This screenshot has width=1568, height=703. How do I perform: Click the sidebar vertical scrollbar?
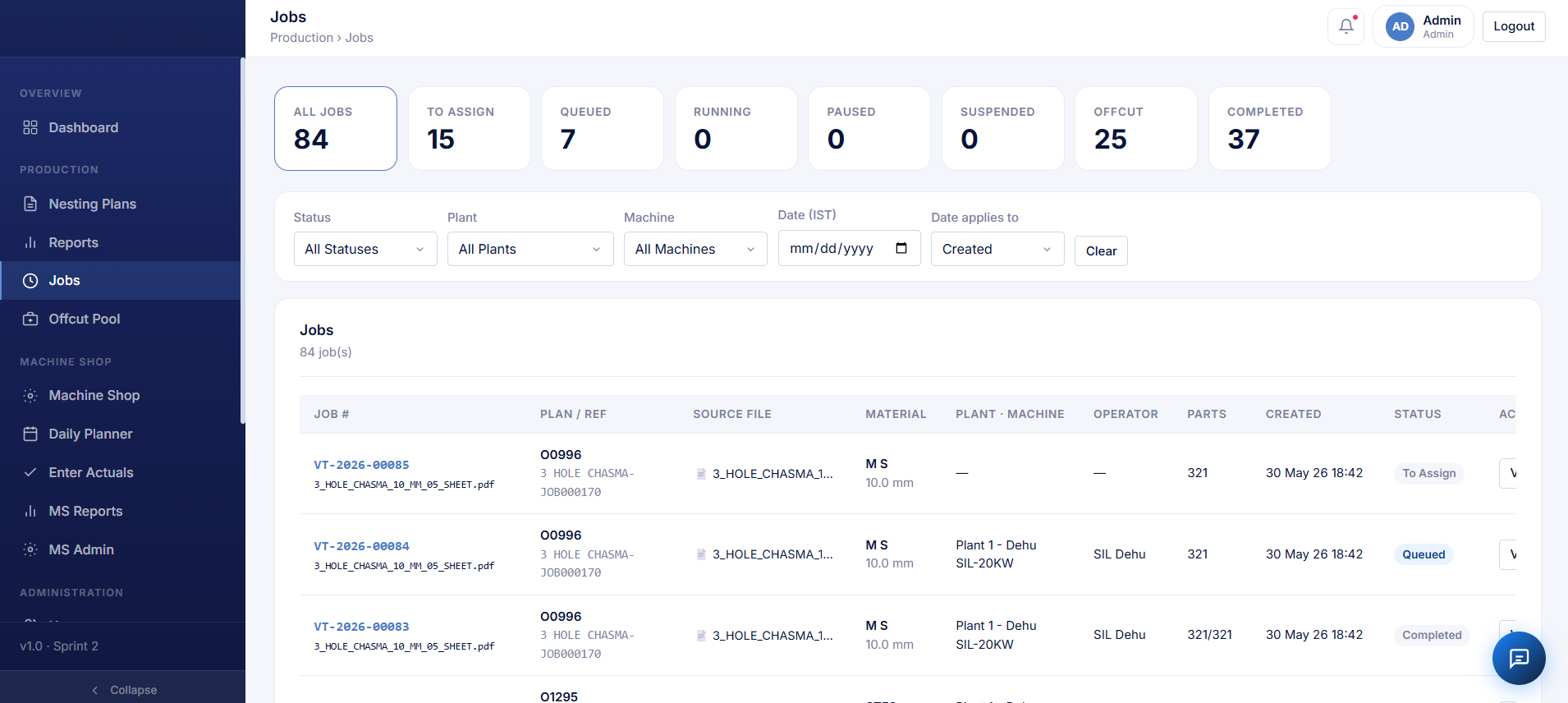pos(243,241)
